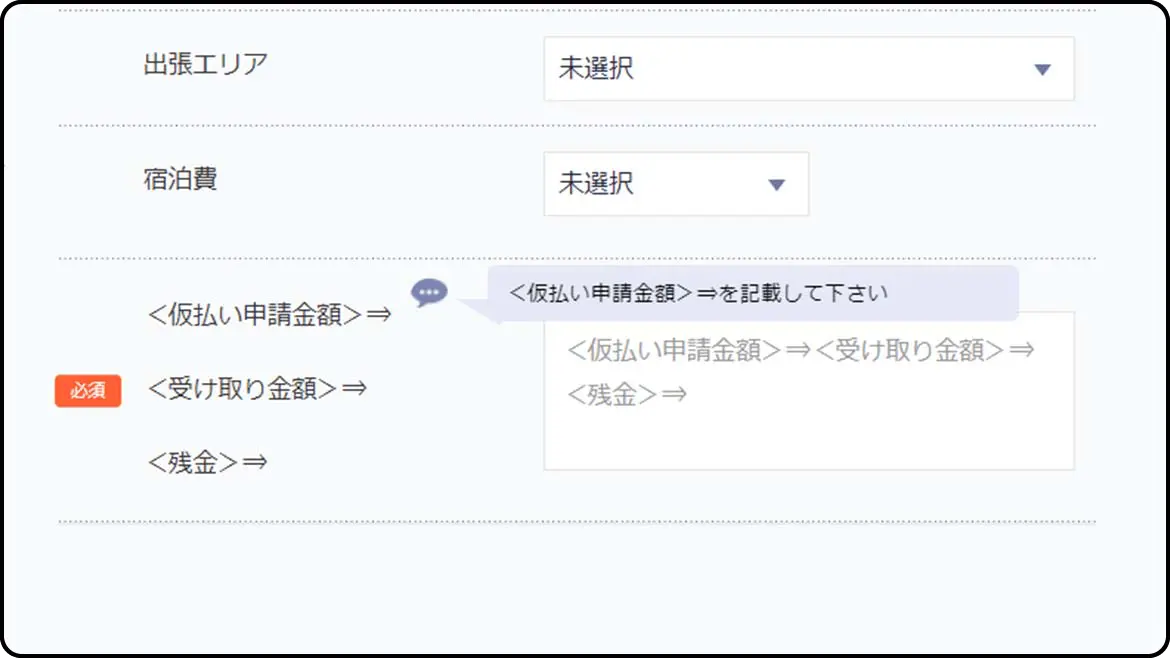1170x658 pixels.
Task: Select the <仮払い申請金額>⇒ label on left
Action: click(x=268, y=315)
